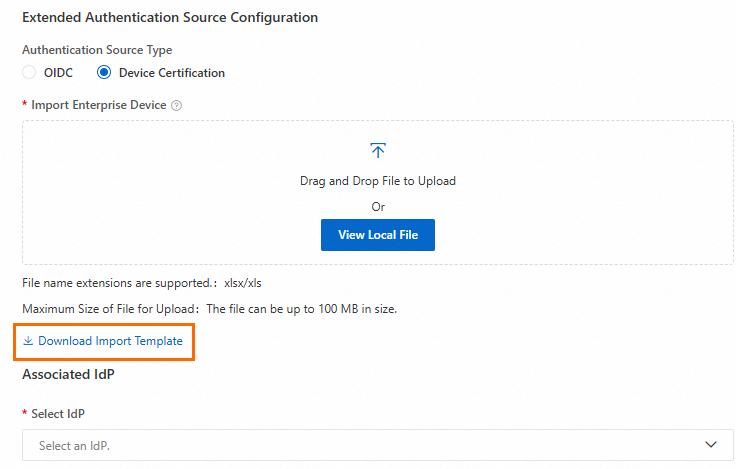Image resolution: width=736 pixels, height=469 pixels.
Task: Click the upload arrow icon in drop zone
Action: [378, 150]
